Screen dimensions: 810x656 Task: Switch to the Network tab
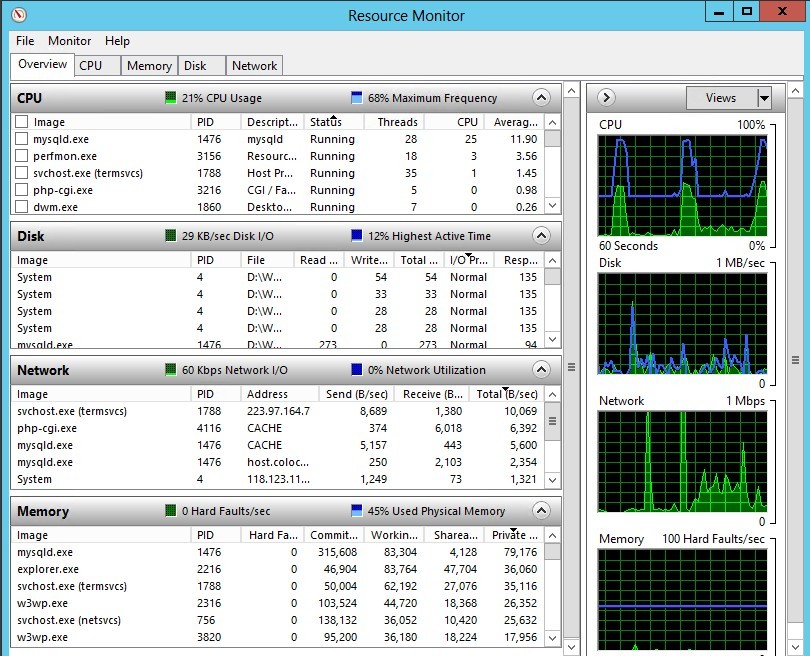click(255, 66)
